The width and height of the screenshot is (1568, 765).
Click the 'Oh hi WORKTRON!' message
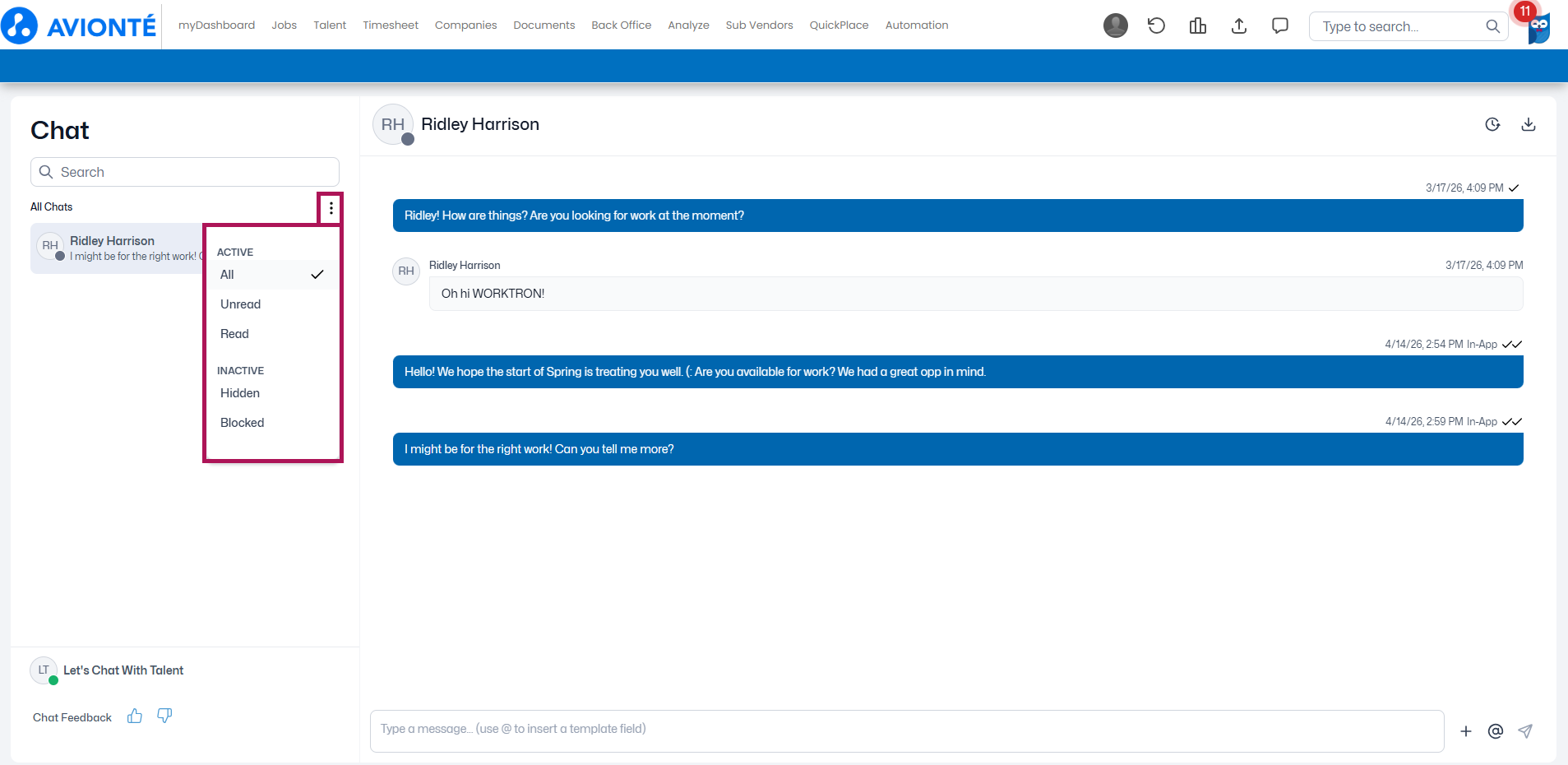976,294
